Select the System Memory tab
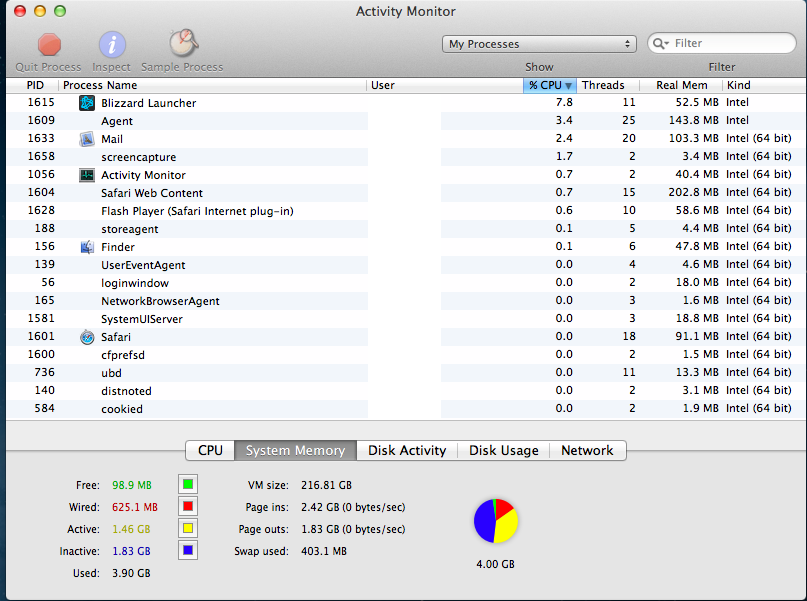The image size is (807, 601). tap(295, 450)
